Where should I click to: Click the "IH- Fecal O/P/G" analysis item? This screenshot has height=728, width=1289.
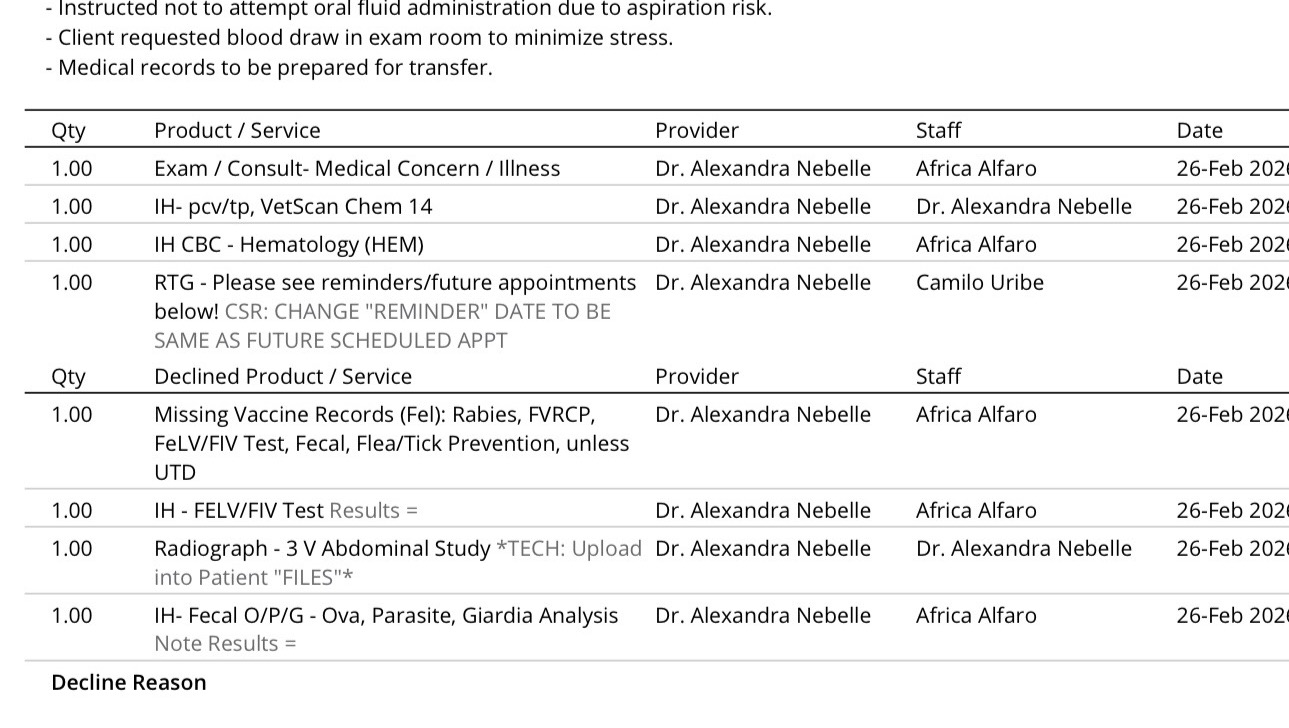point(385,616)
